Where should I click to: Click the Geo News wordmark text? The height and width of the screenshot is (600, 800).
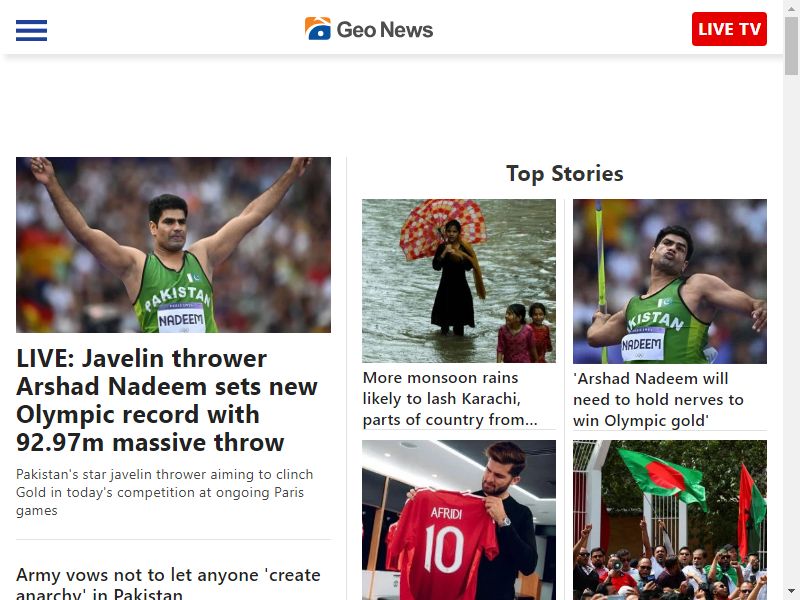(x=385, y=30)
